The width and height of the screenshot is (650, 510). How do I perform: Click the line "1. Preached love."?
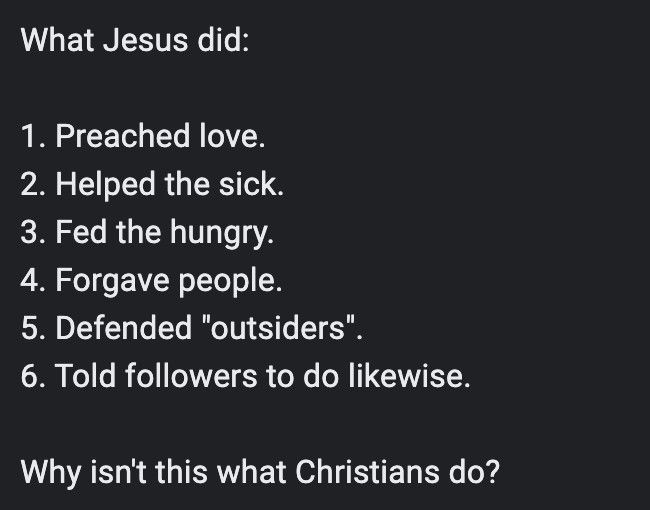pos(143,136)
